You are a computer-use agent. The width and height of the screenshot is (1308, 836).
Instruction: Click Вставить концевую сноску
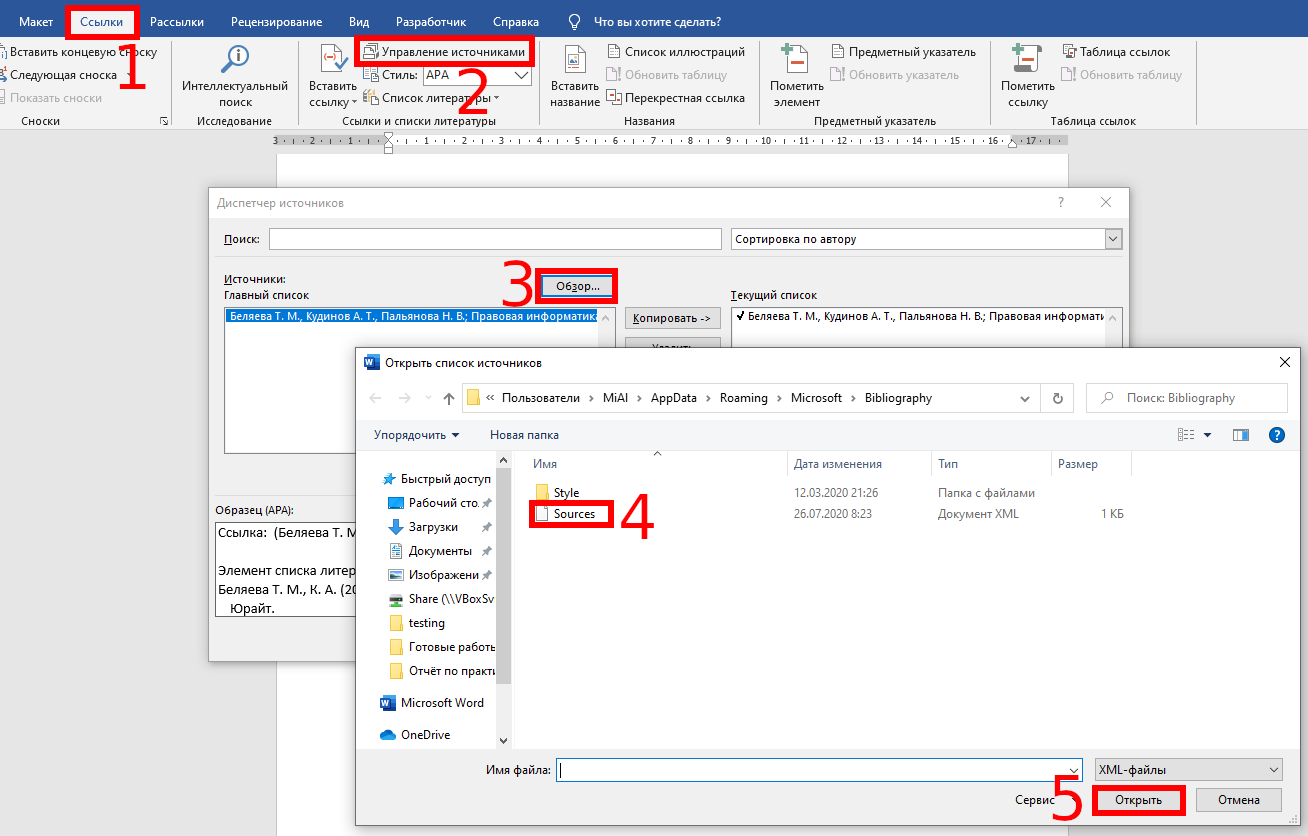[x=79, y=52]
